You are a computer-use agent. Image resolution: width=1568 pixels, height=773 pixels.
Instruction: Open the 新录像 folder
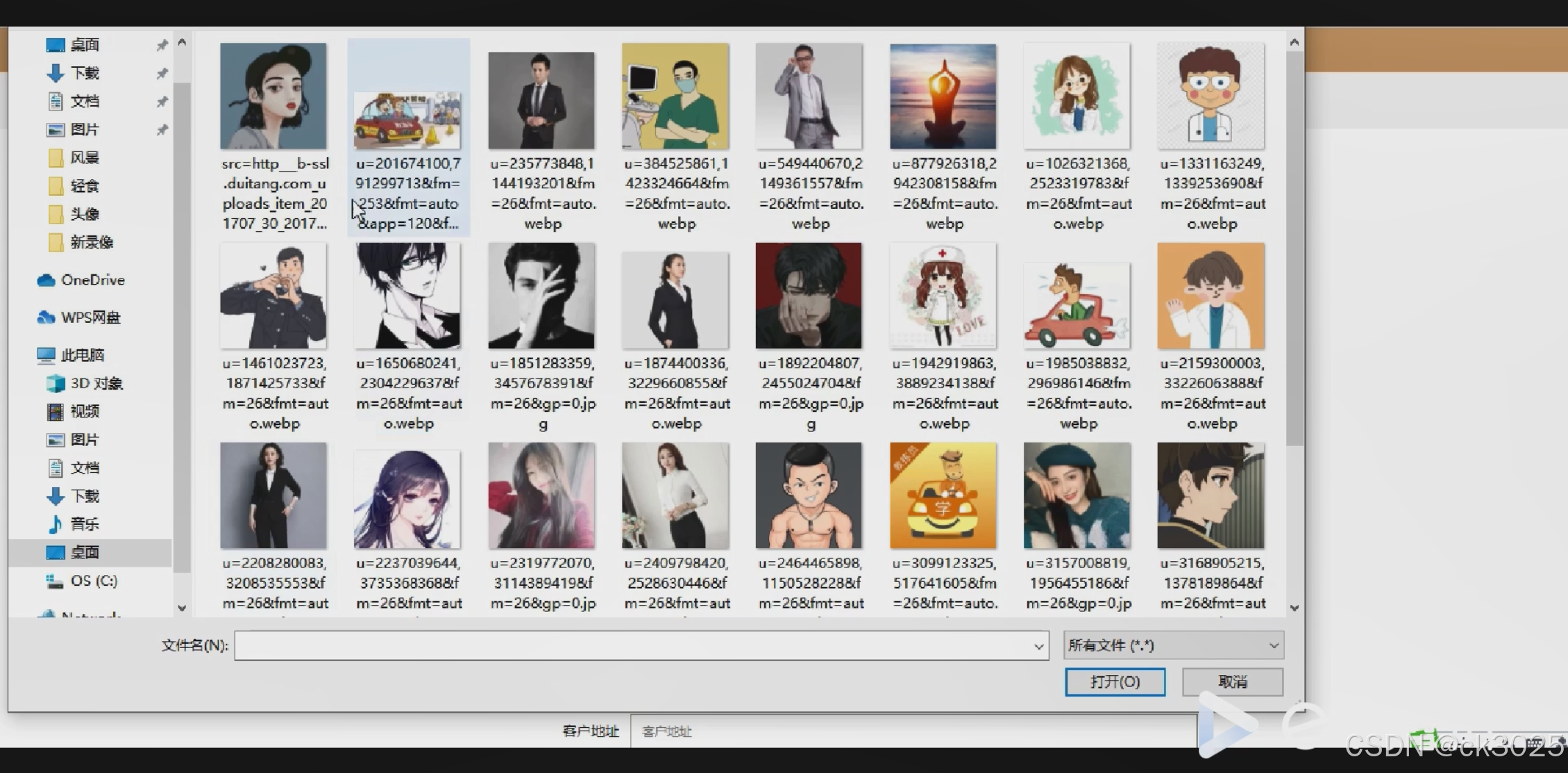pyautogui.click(x=56, y=242)
